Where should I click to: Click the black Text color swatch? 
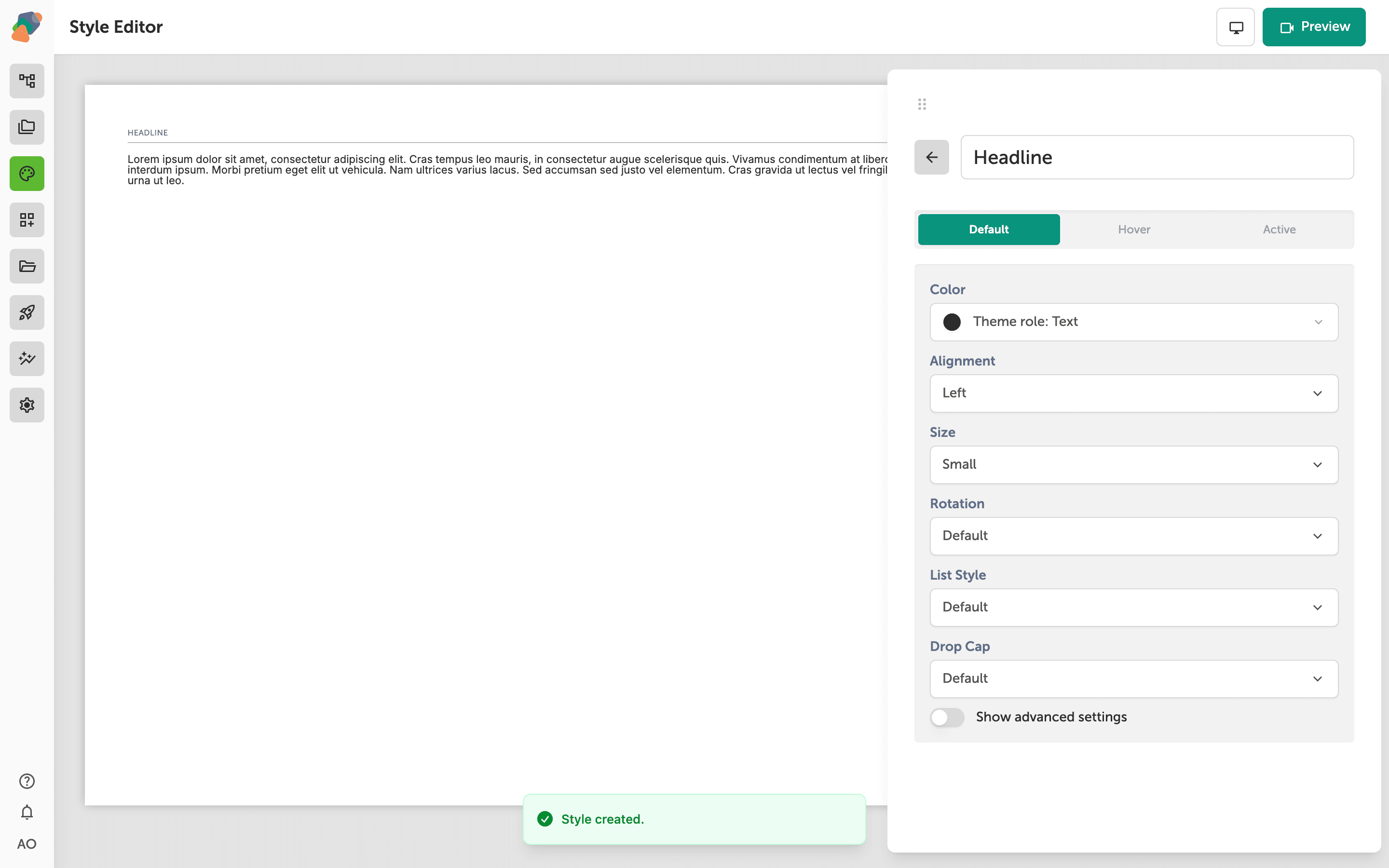[x=952, y=322]
